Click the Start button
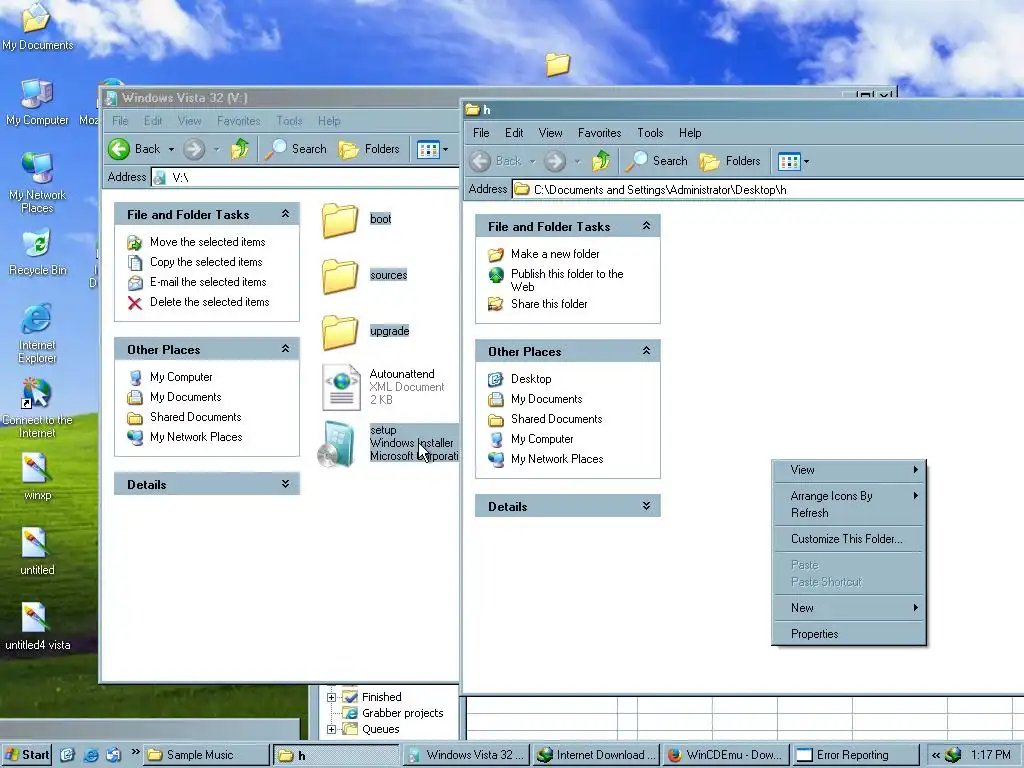1024x768 pixels. [x=27, y=755]
